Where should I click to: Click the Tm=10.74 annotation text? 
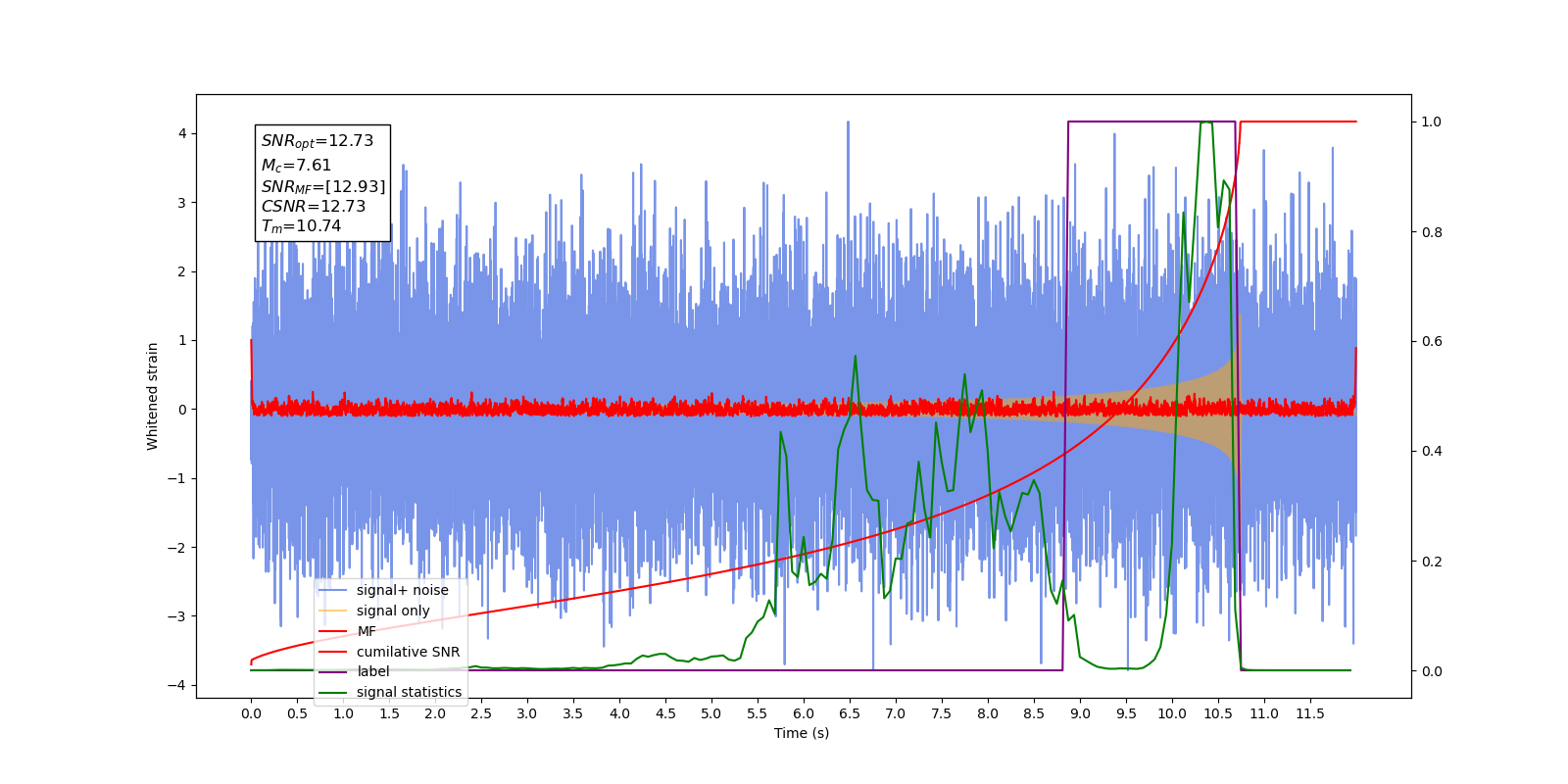tap(301, 226)
